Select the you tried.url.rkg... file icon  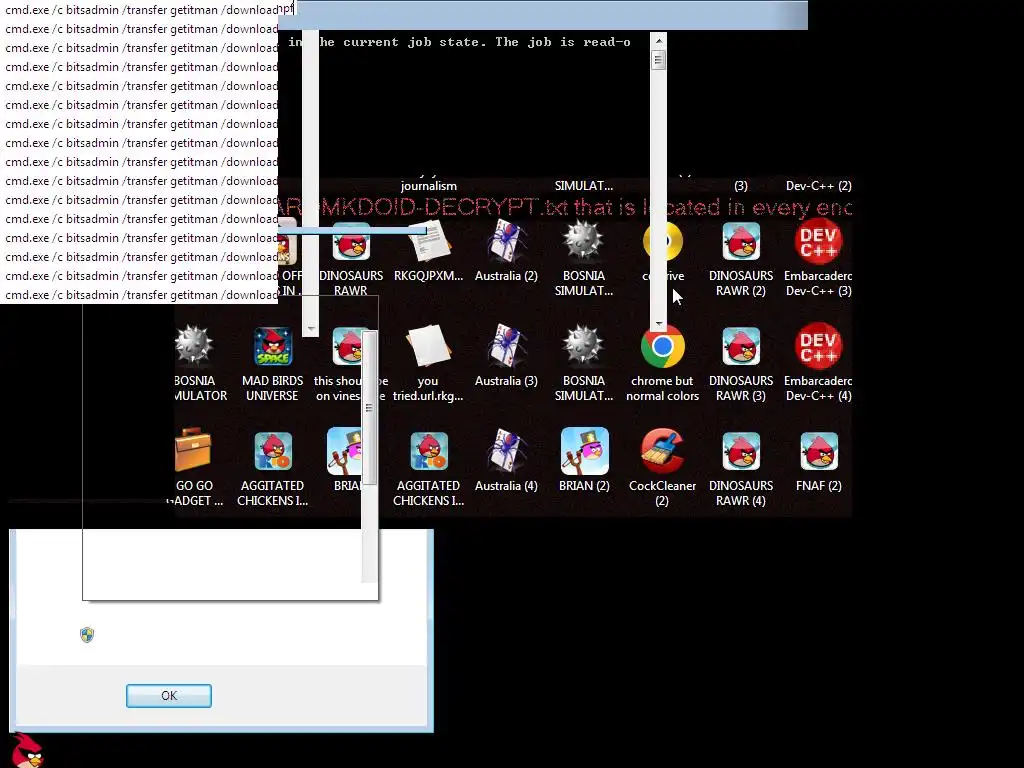428,346
